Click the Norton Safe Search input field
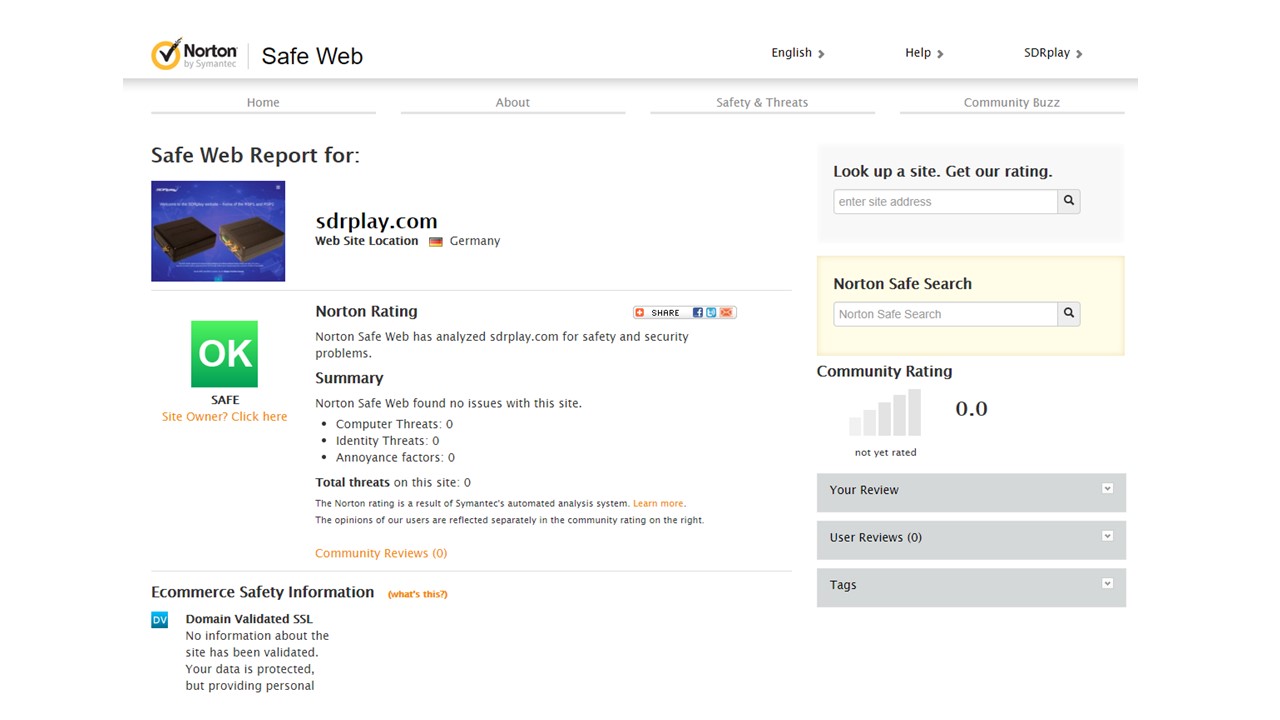Screen dimensions: 1280x720 pyautogui.click(x=945, y=314)
